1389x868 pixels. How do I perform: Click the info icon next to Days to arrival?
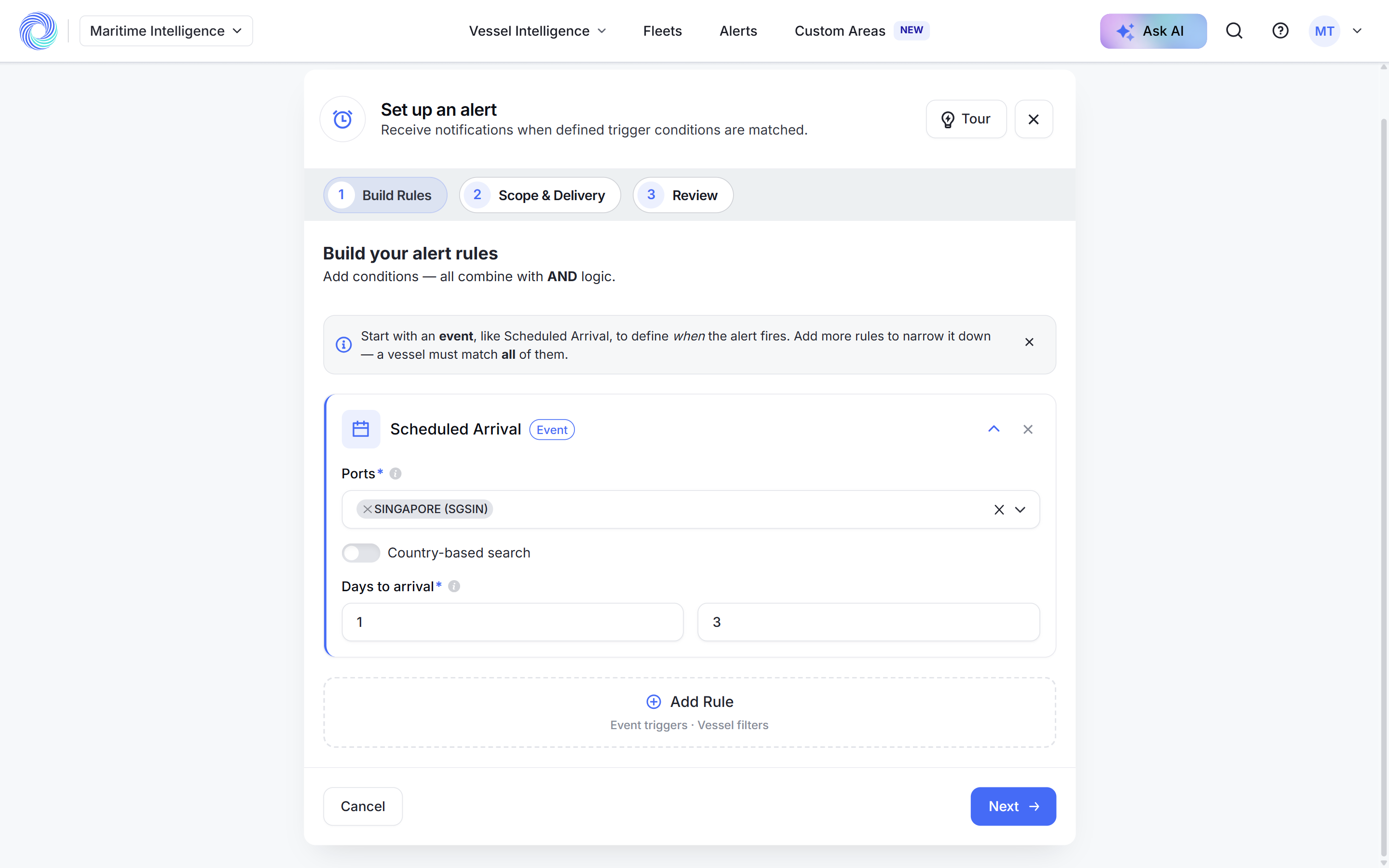click(454, 586)
